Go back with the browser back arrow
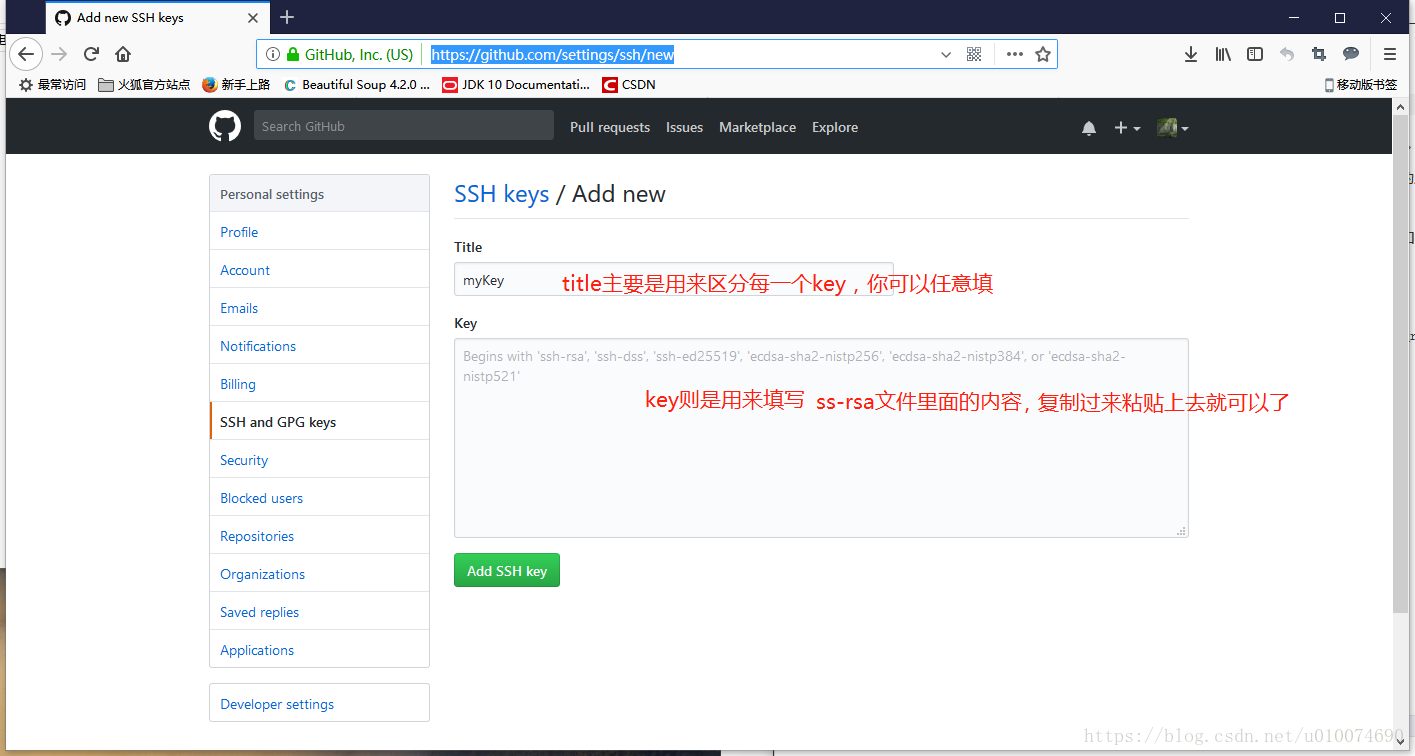This screenshot has height=756, width=1415. click(x=26, y=54)
